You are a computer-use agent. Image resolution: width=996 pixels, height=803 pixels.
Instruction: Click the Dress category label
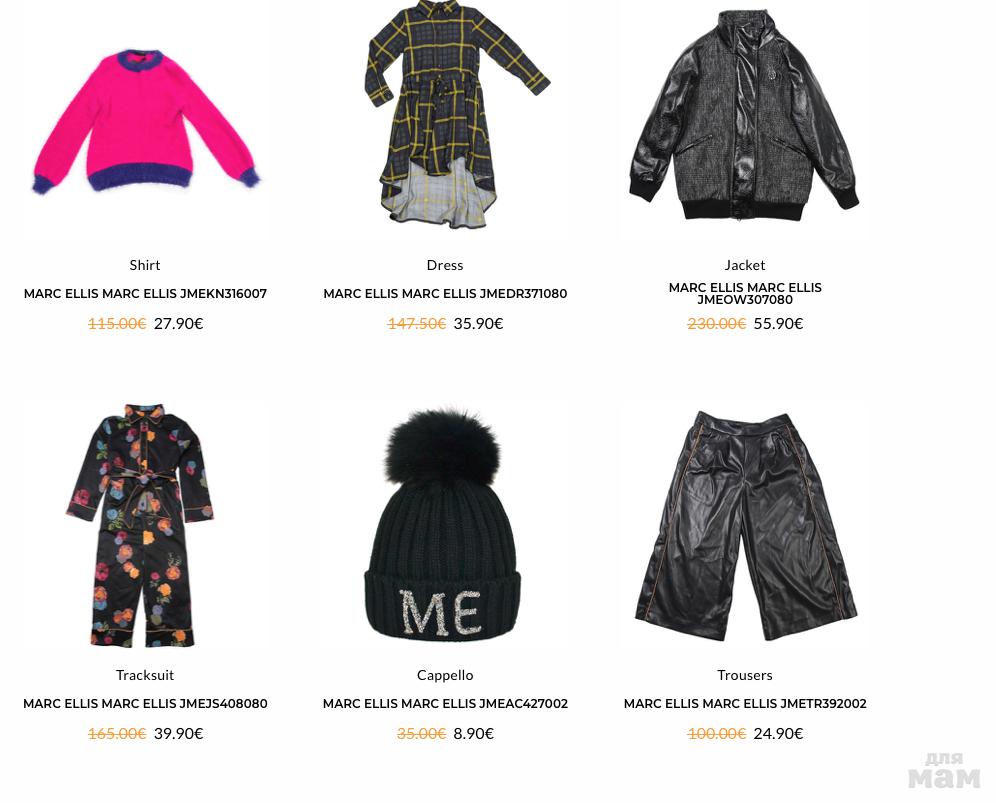445,265
